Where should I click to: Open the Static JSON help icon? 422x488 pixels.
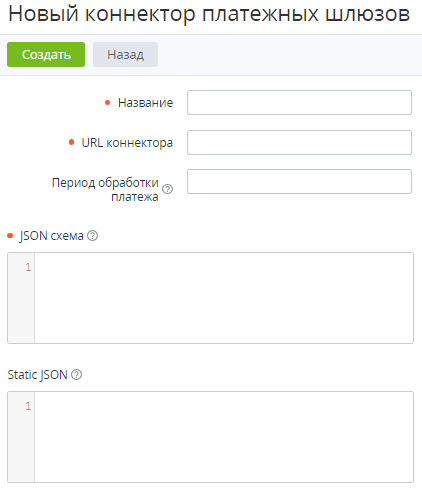76,375
